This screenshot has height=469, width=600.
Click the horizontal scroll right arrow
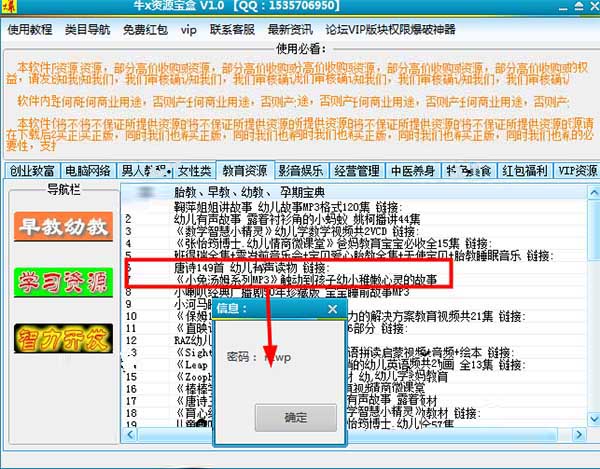coord(579,435)
